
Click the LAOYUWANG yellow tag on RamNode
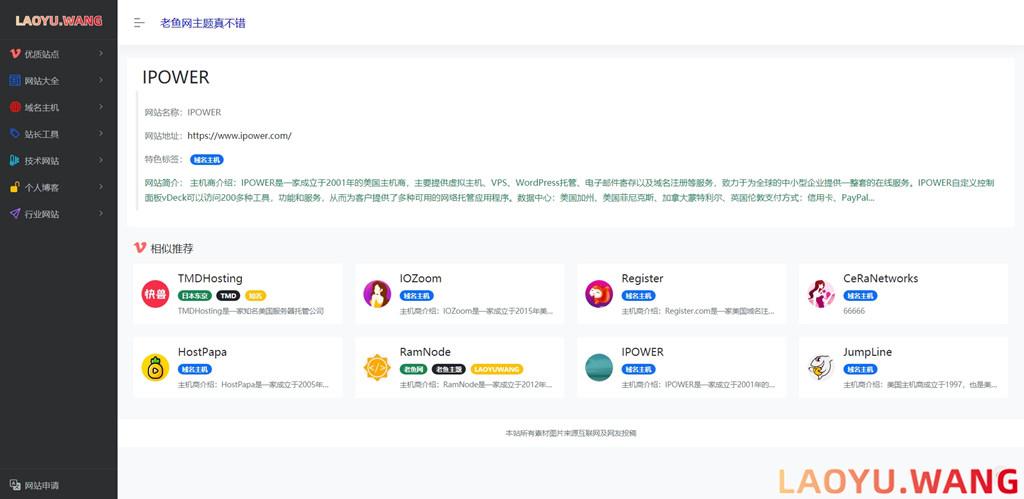coord(497,370)
